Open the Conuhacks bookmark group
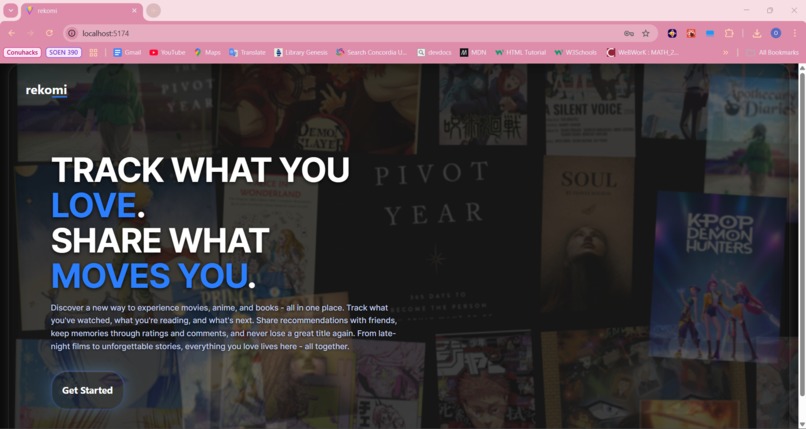806x429 pixels. coord(22,52)
